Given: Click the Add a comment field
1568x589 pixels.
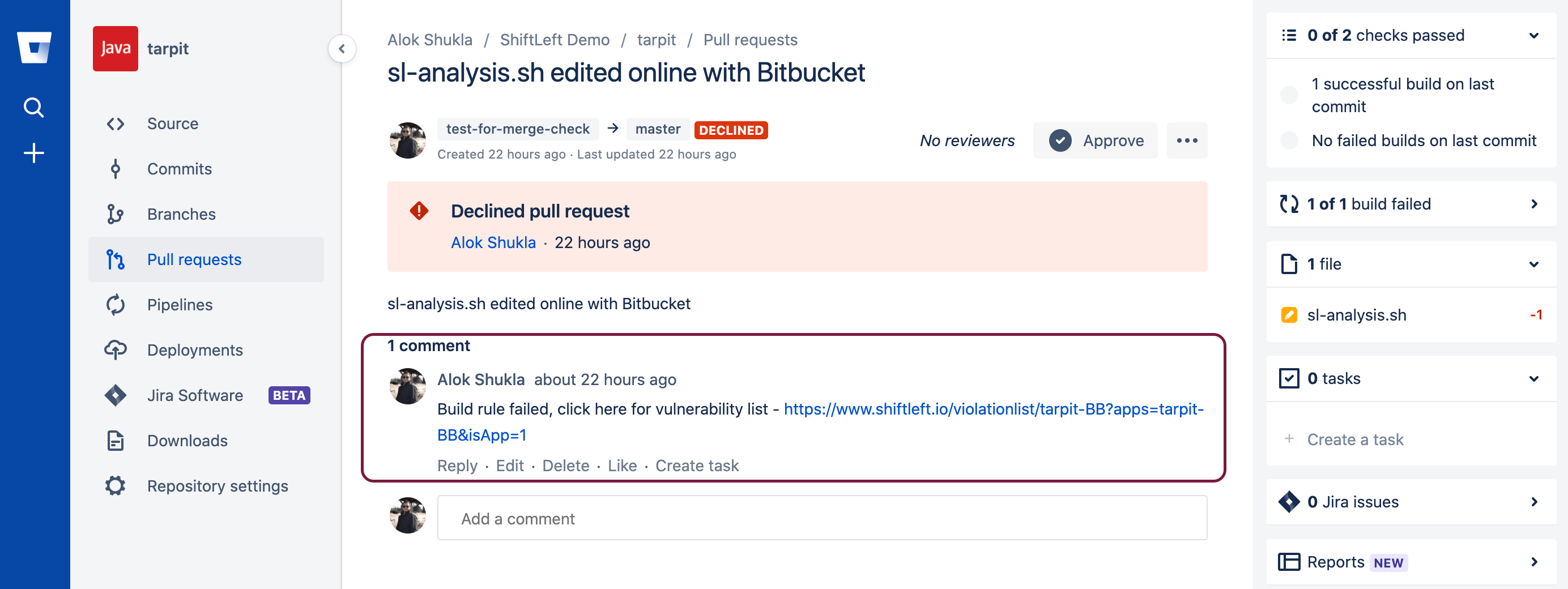Looking at the screenshot, I should click(822, 518).
